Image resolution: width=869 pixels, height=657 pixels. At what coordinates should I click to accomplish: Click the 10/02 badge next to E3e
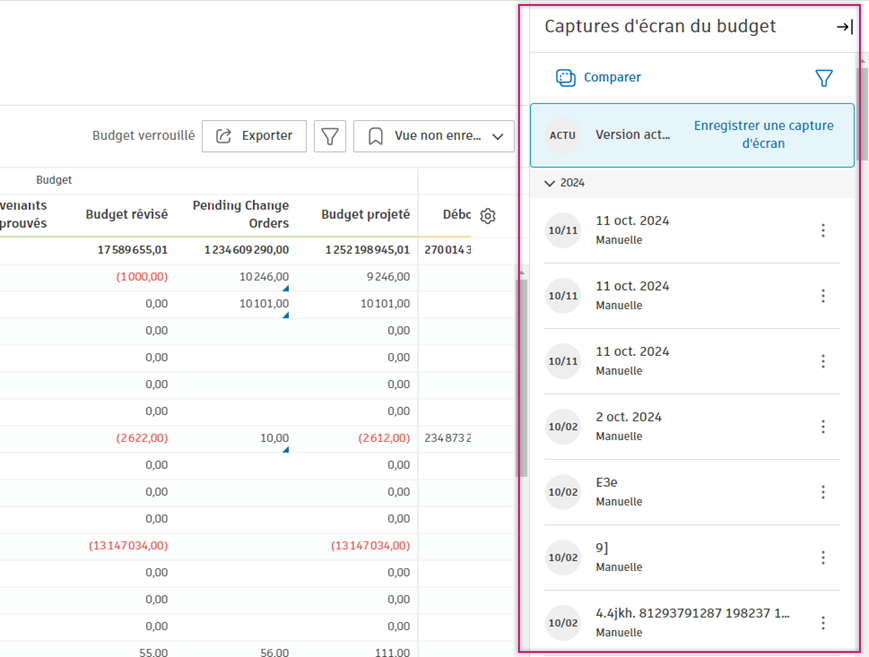point(562,492)
